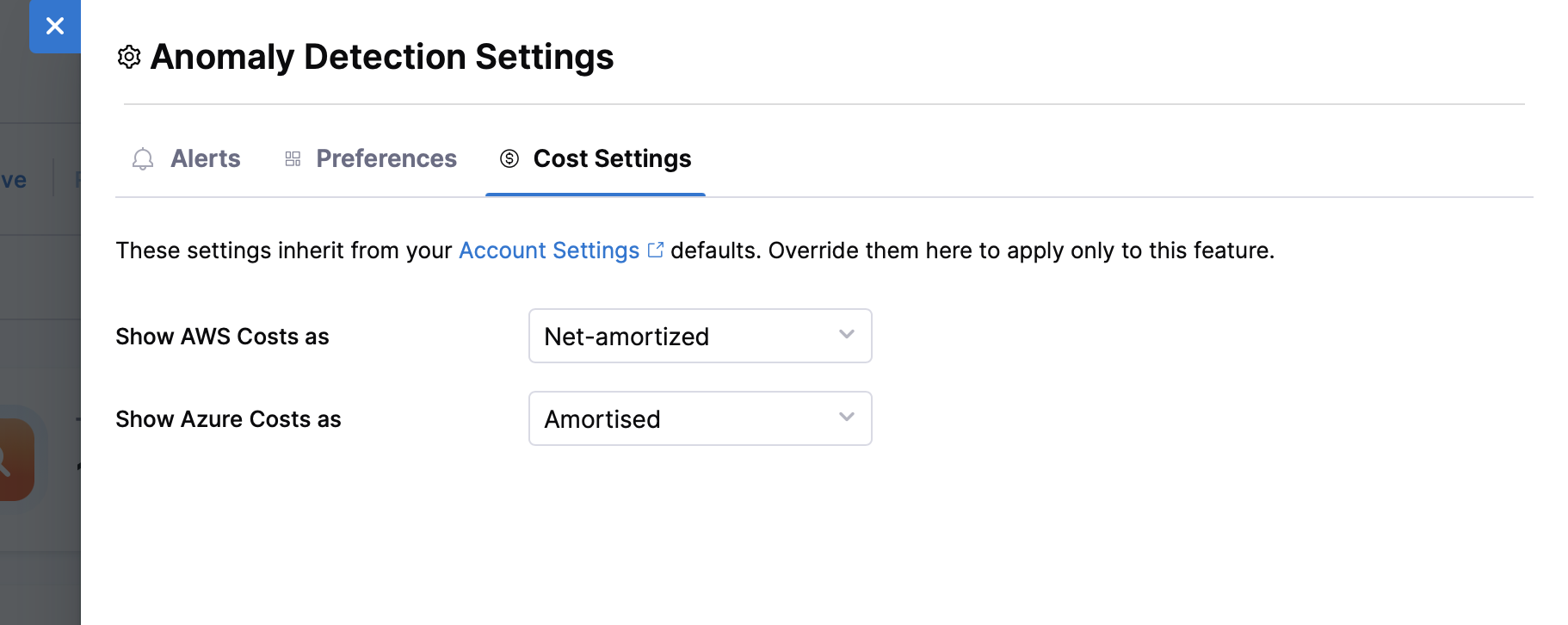
Task: Click the external link icon after Account Settings
Action: (656, 250)
